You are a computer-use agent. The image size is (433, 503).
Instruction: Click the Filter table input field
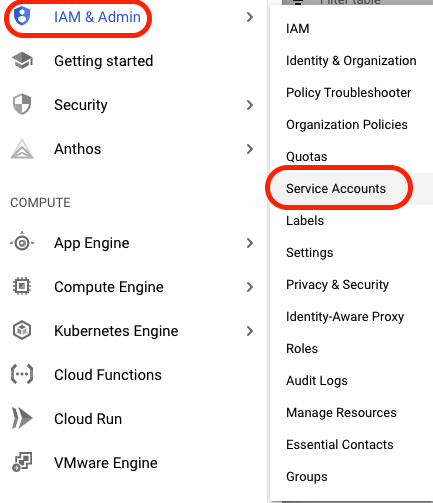coord(357,2)
